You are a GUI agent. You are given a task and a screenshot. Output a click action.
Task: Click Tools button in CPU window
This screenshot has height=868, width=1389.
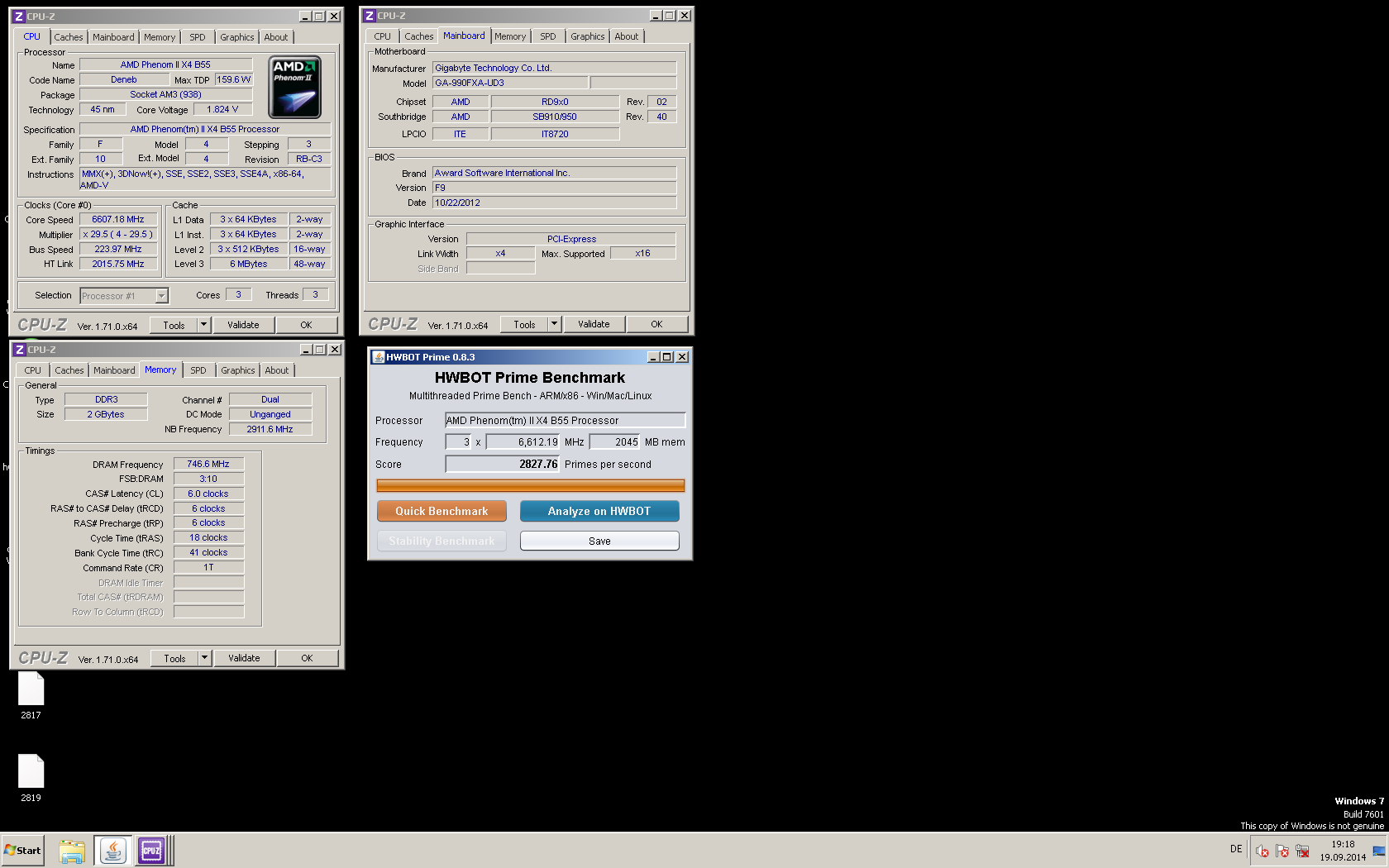pos(174,325)
